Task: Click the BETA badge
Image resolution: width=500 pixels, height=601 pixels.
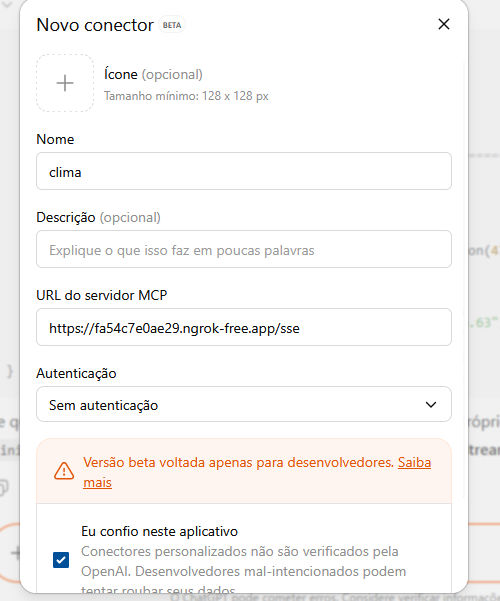Action: click(x=172, y=25)
